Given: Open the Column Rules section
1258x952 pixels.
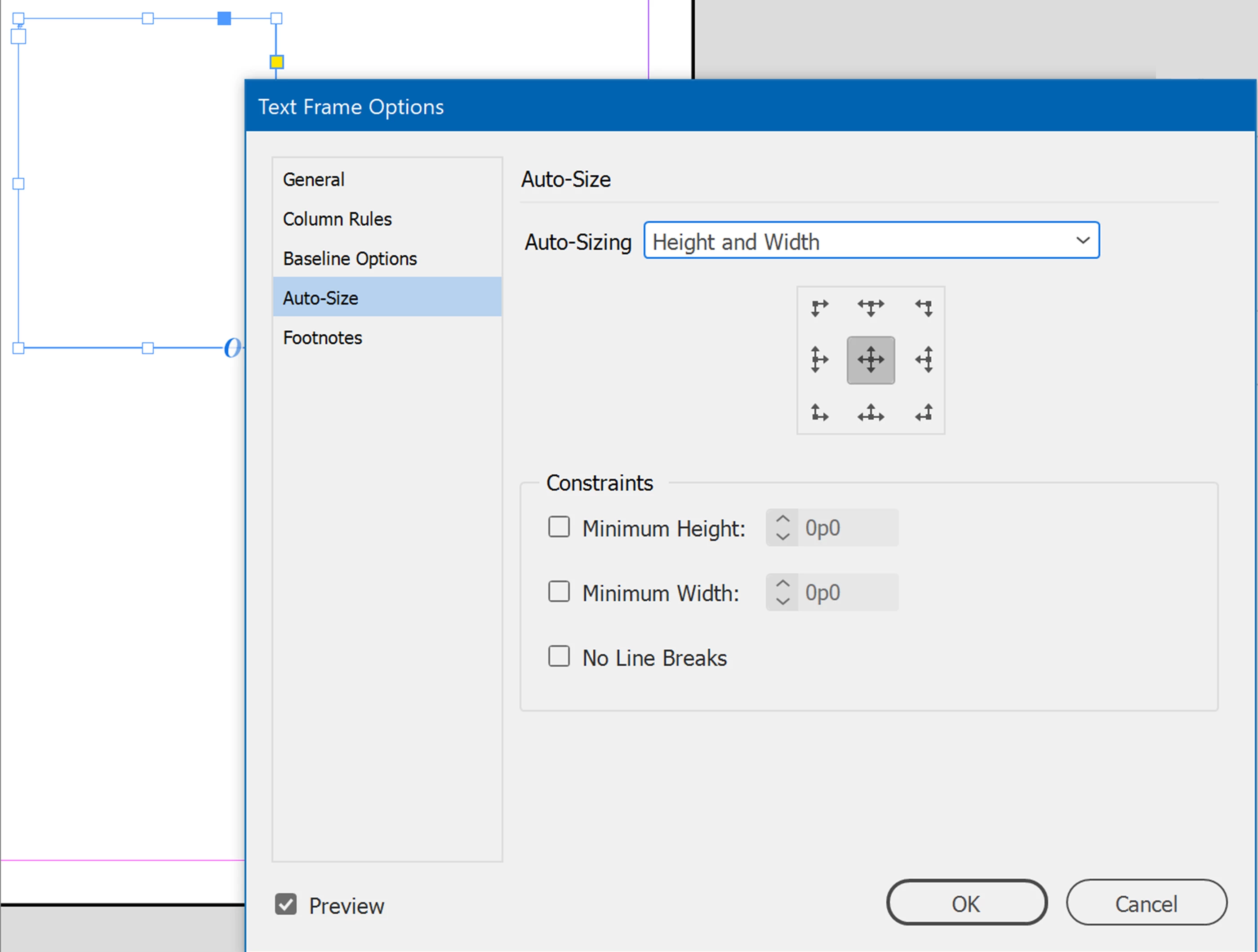Looking at the screenshot, I should (x=337, y=219).
